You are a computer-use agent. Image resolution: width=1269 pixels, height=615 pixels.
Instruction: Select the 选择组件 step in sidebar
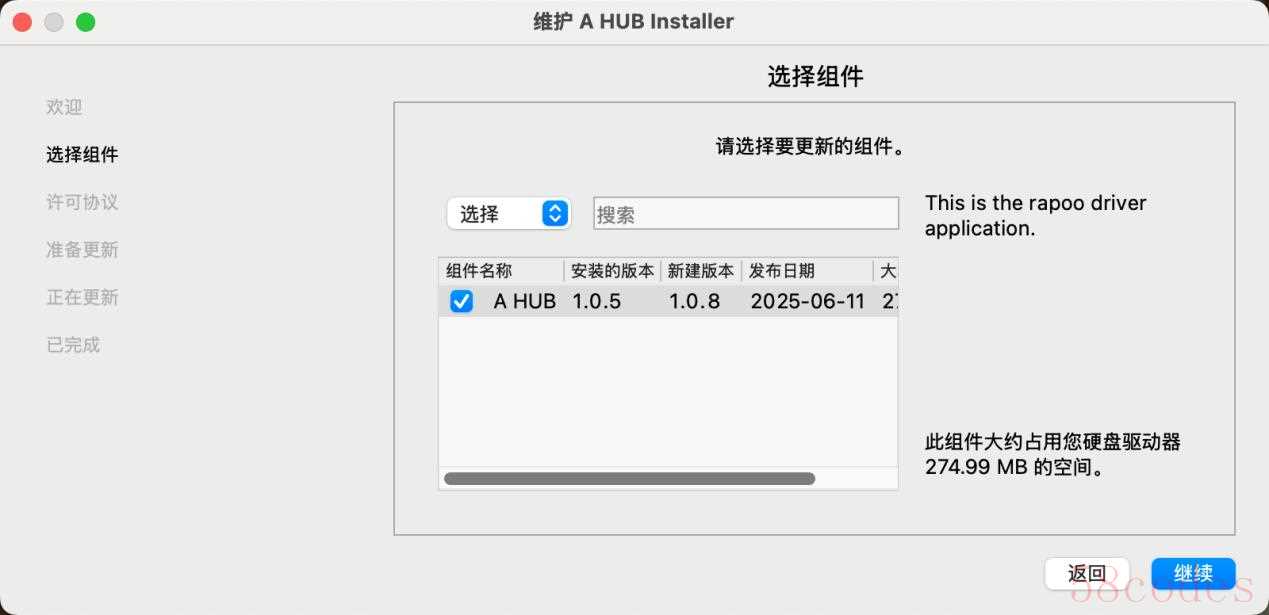[82, 154]
